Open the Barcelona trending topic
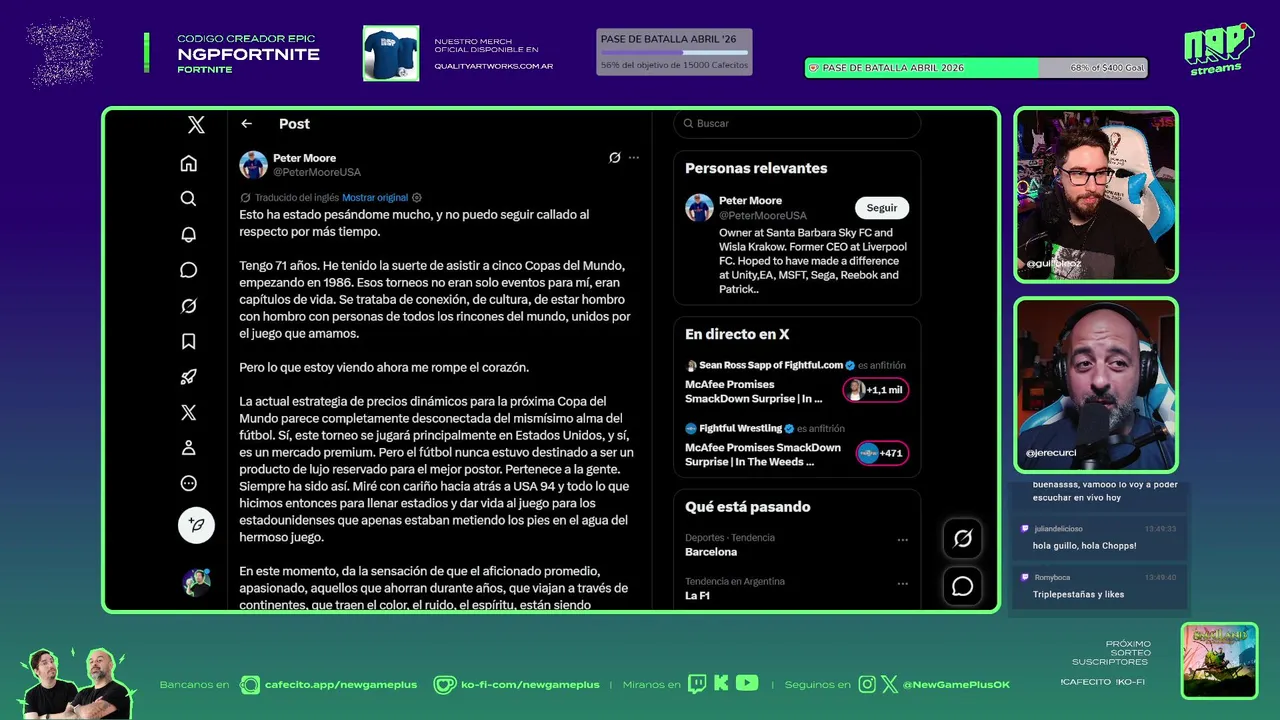 coord(711,552)
